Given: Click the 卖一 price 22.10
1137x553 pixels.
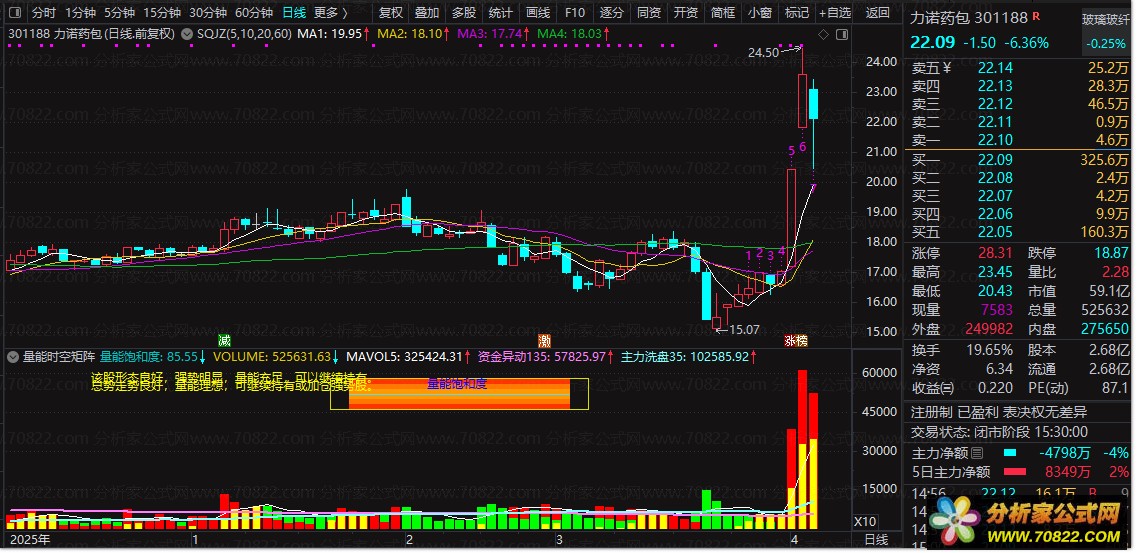Looking at the screenshot, I should pos(995,140).
